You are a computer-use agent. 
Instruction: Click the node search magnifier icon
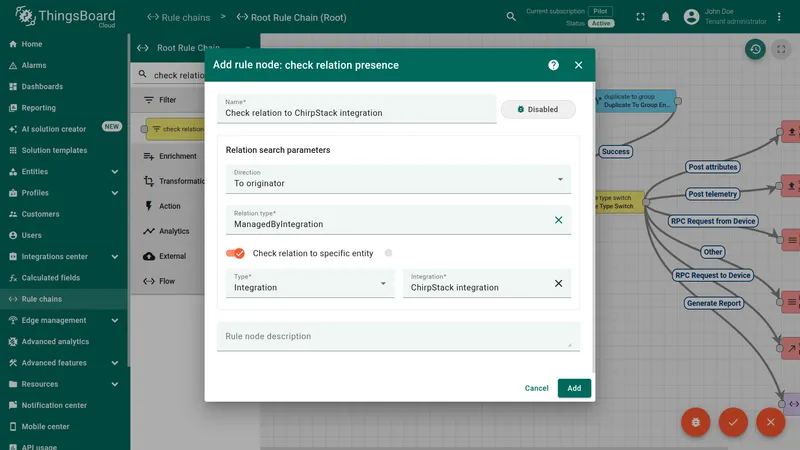pos(142,74)
